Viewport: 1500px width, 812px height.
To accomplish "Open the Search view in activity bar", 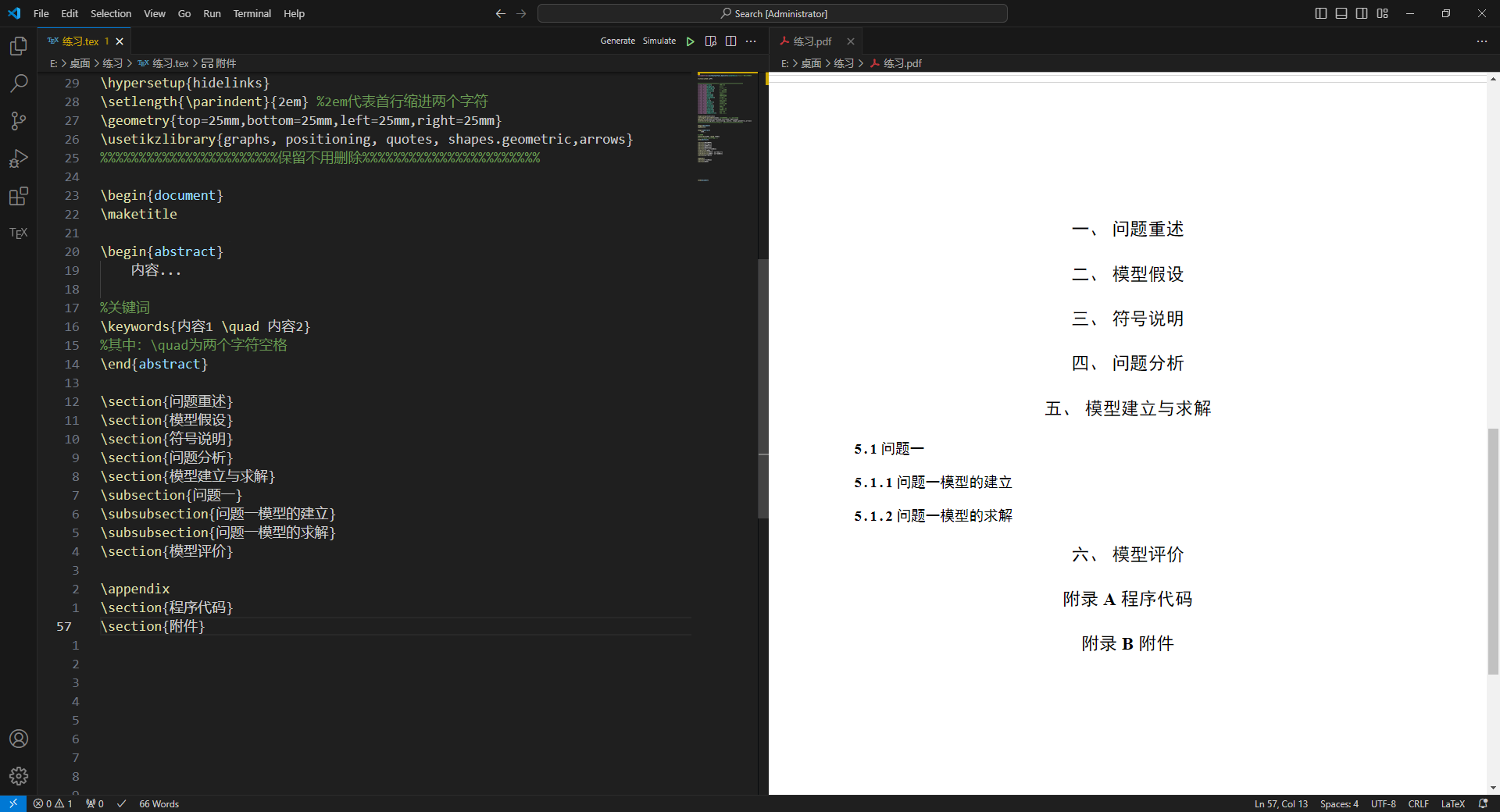I will pyautogui.click(x=19, y=83).
